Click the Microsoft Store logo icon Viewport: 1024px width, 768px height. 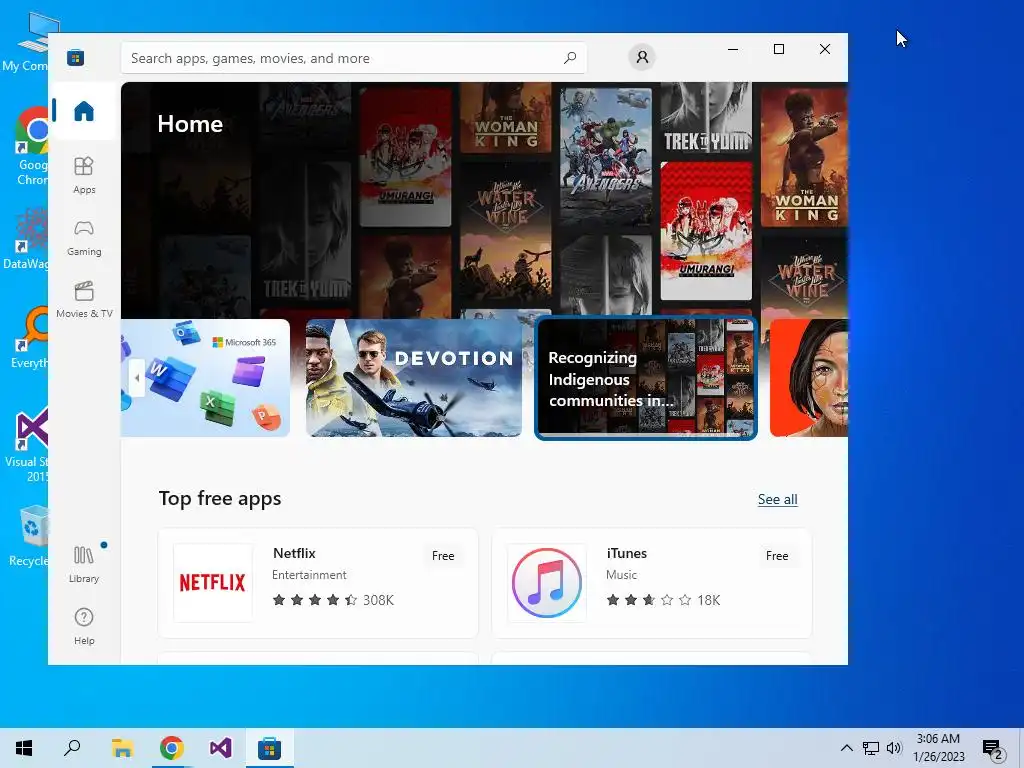click(76, 57)
